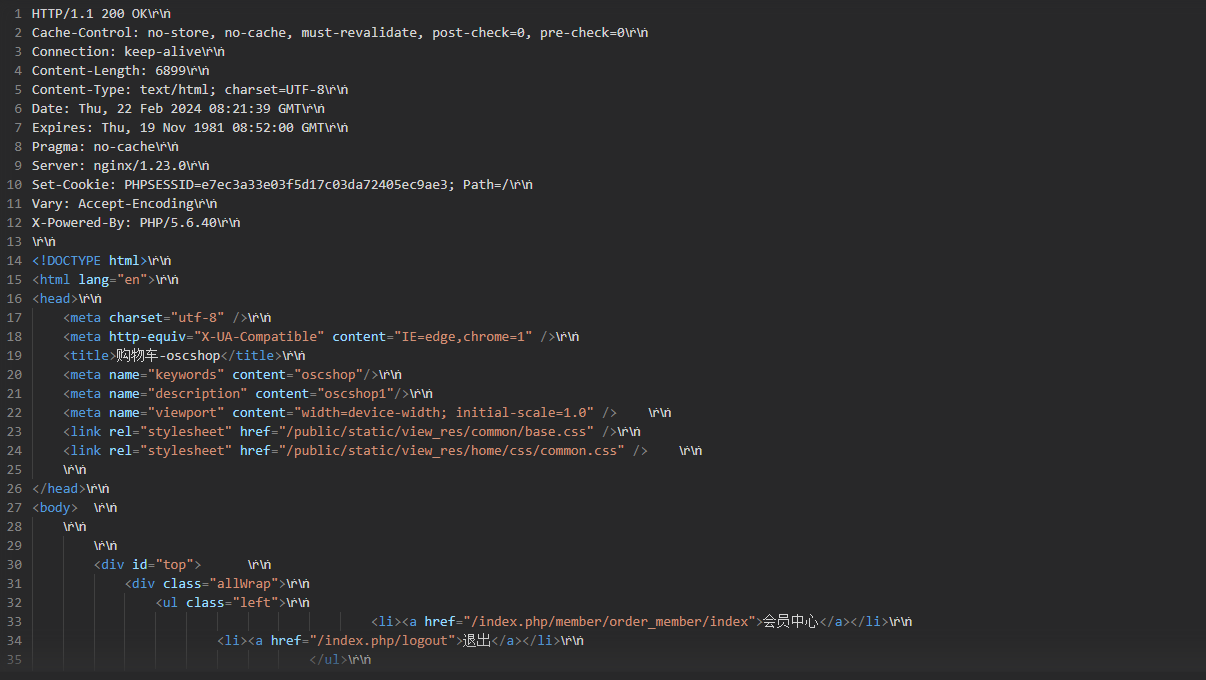Click the closing "</ul>" tag
This screenshot has width=1206, height=680.
click(x=328, y=660)
